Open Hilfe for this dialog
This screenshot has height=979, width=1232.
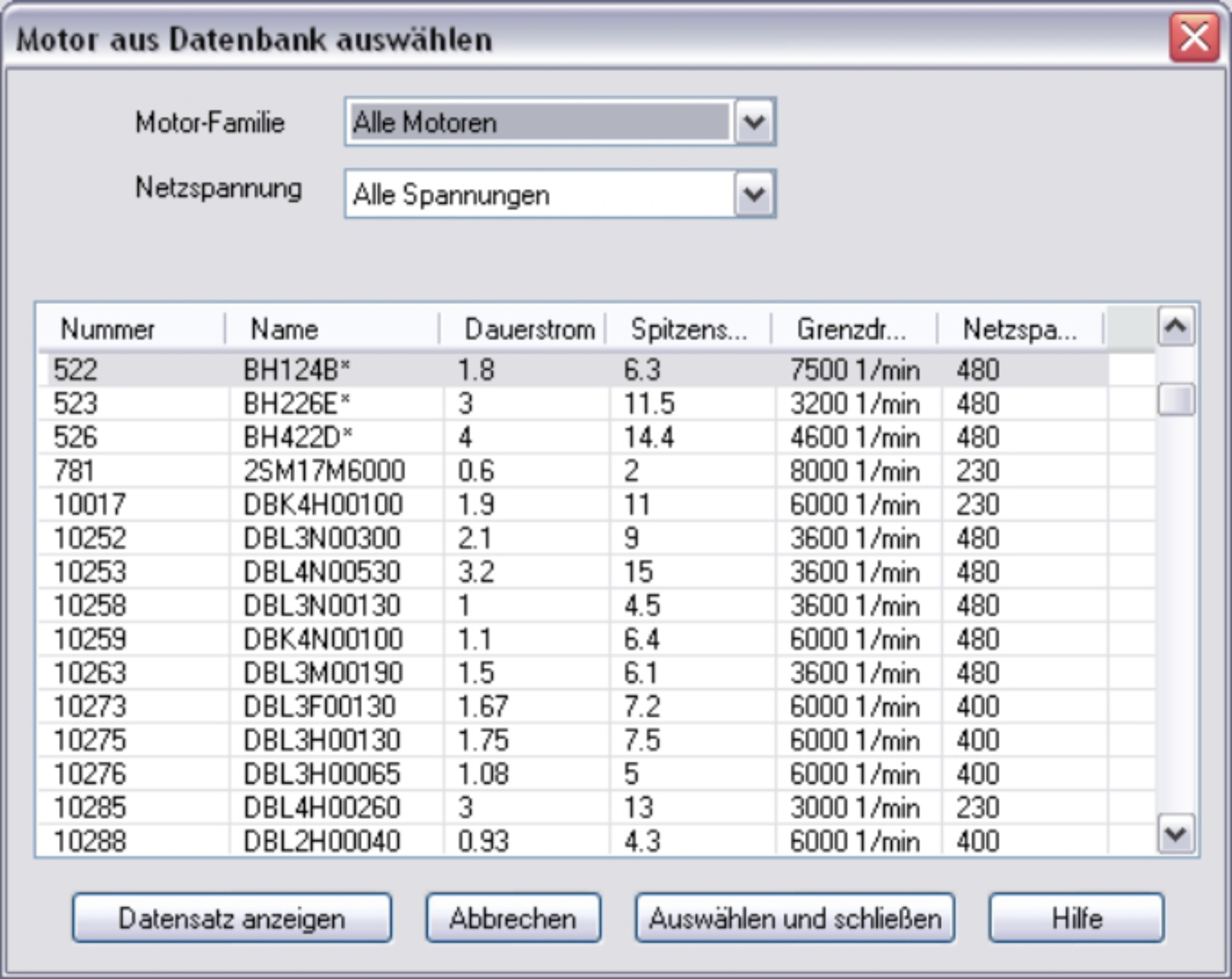coord(1076,918)
